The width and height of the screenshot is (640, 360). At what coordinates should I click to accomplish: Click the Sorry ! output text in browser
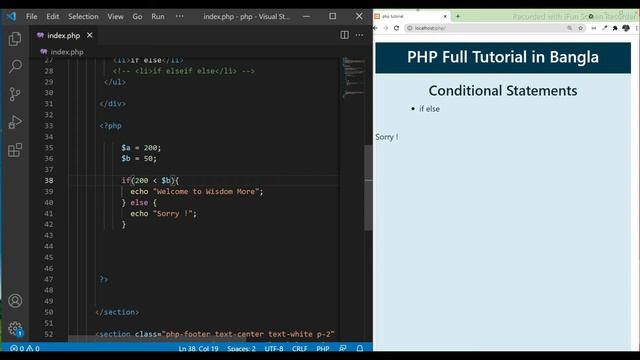click(387, 137)
